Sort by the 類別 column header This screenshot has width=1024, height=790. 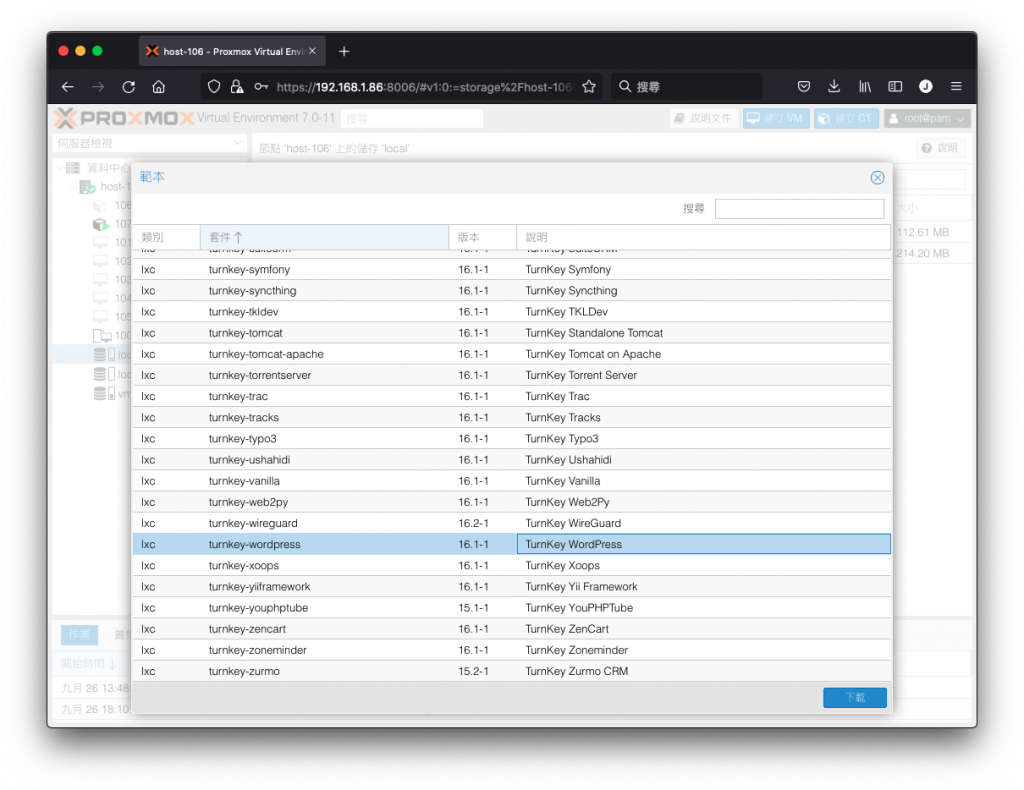pyautogui.click(x=167, y=237)
